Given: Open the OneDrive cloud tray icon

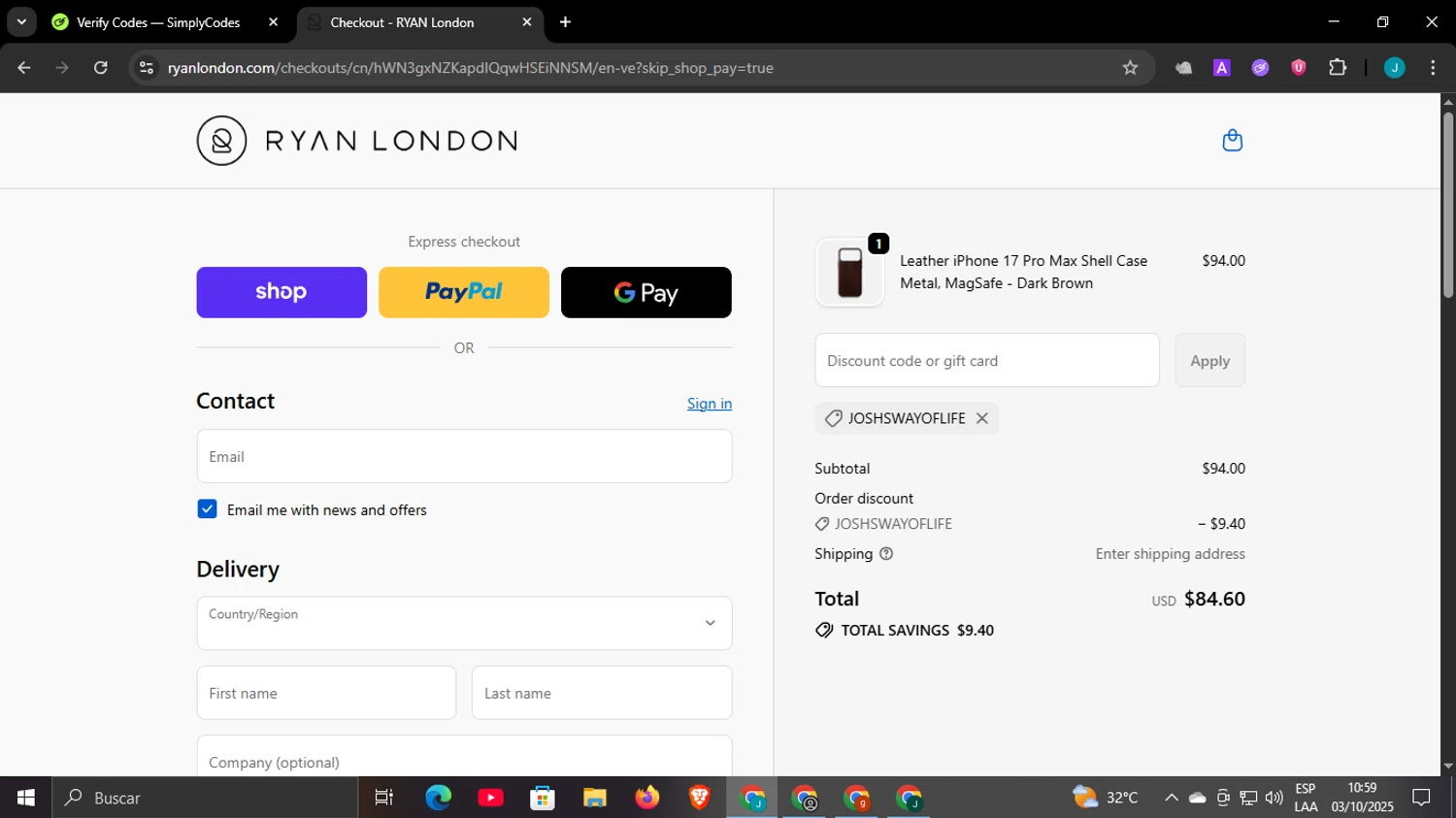Looking at the screenshot, I should pyautogui.click(x=1198, y=798).
